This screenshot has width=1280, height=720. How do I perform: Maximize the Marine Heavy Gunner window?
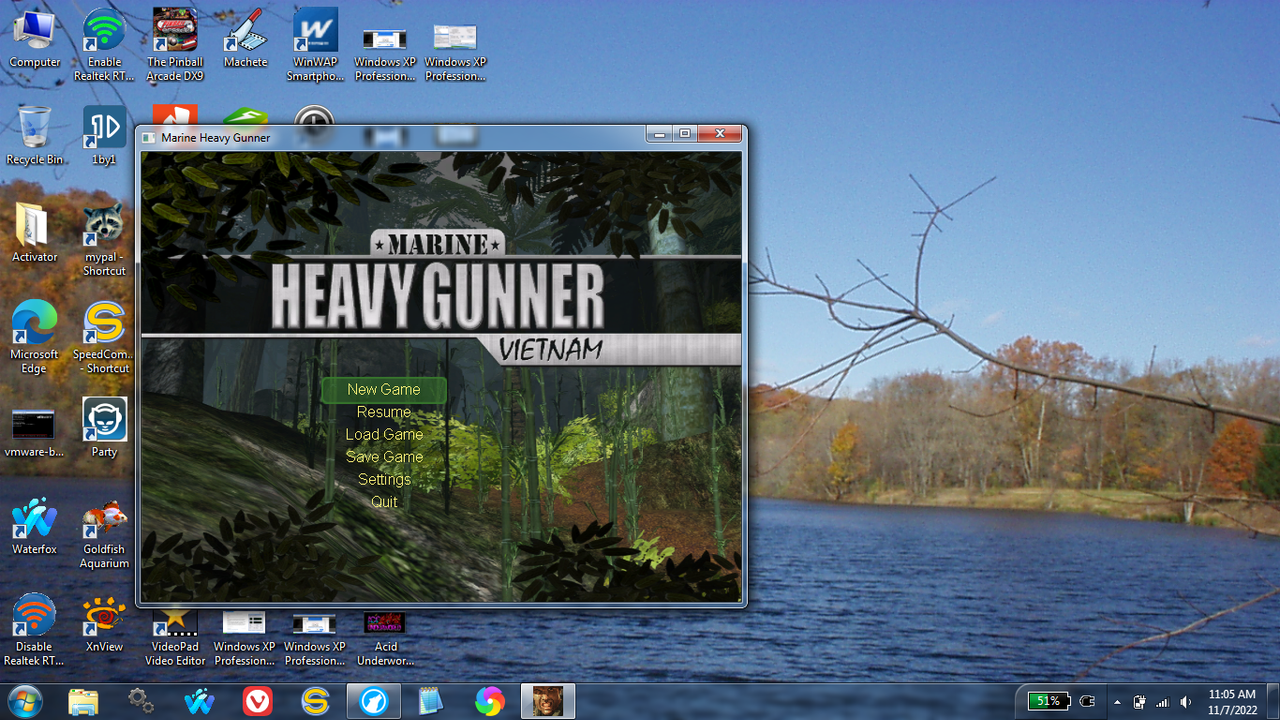(685, 133)
